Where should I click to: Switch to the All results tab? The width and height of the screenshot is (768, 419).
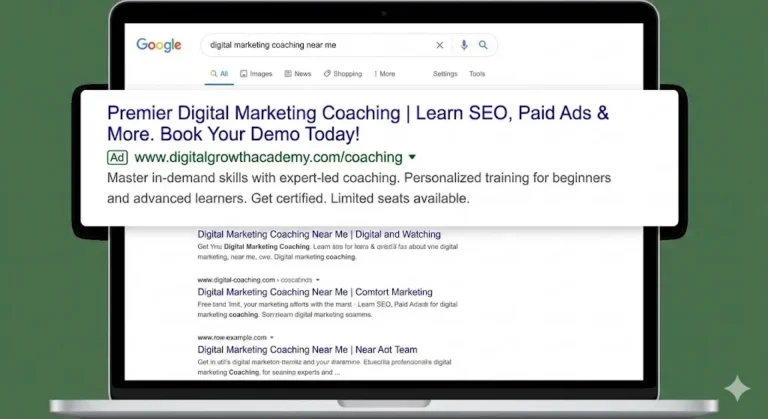(x=219, y=74)
